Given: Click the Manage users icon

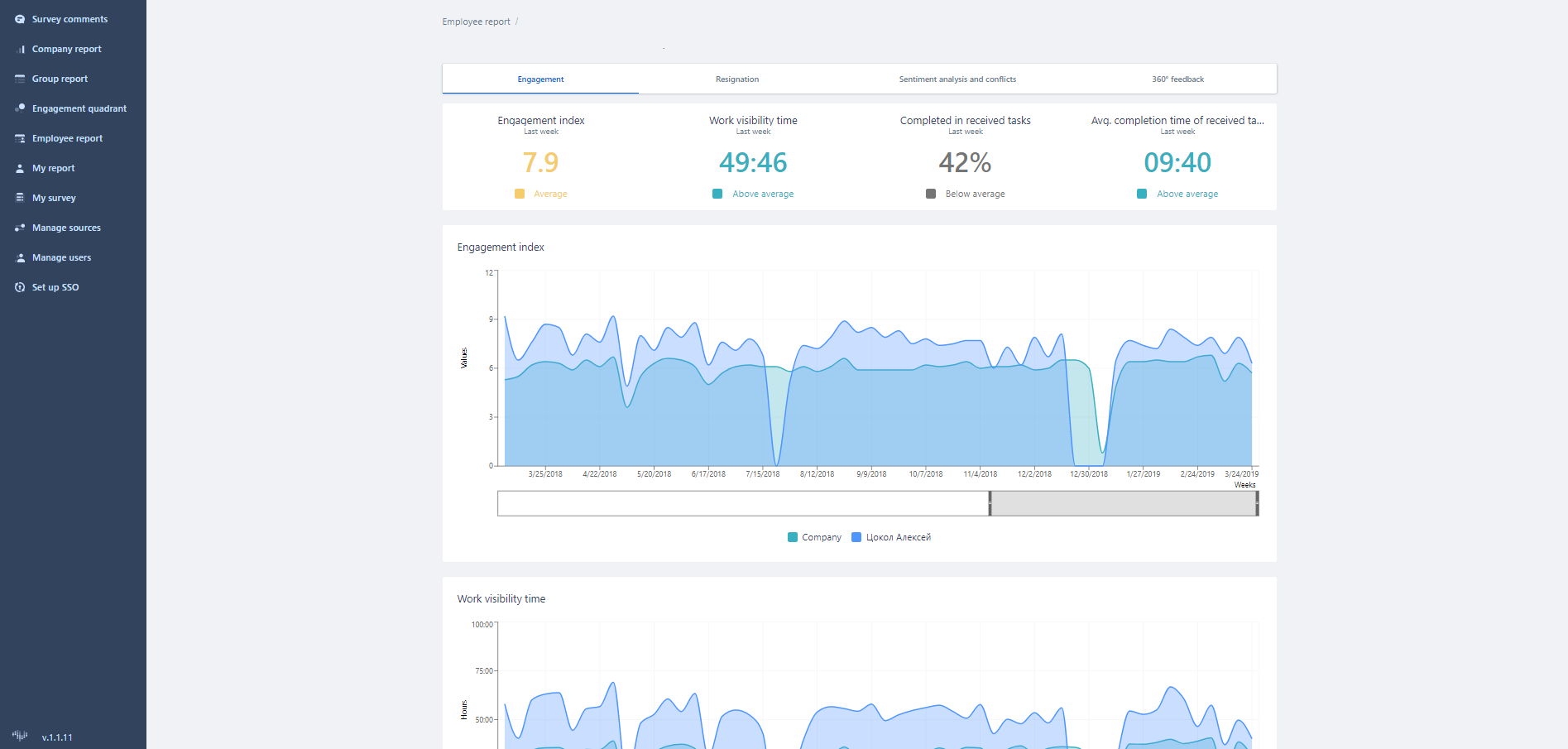Looking at the screenshot, I should (20, 257).
